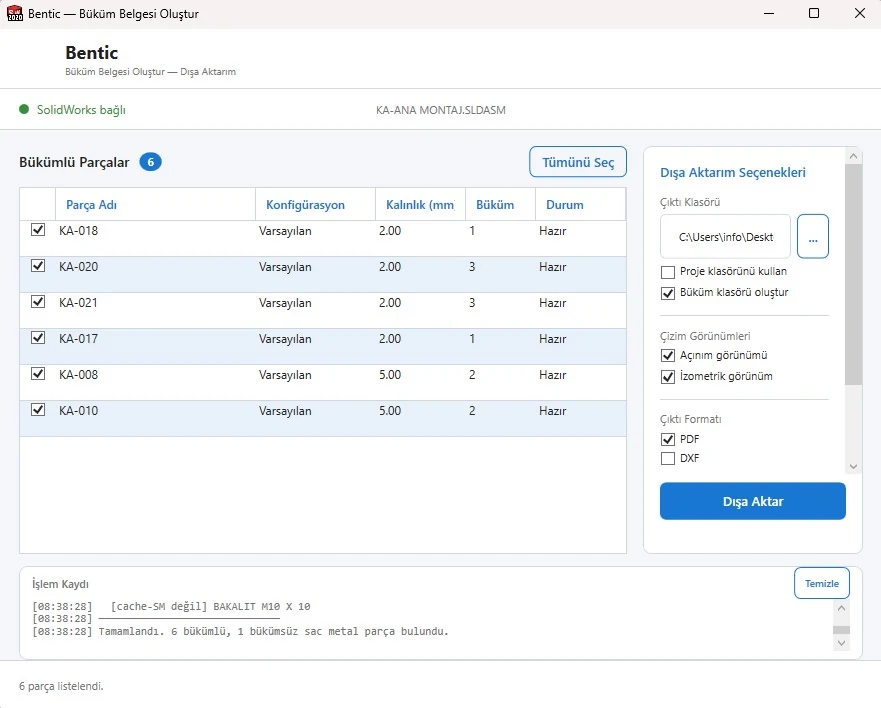Sort by 'Konfigürasyon' column header
The image size is (881, 708).
(315, 205)
